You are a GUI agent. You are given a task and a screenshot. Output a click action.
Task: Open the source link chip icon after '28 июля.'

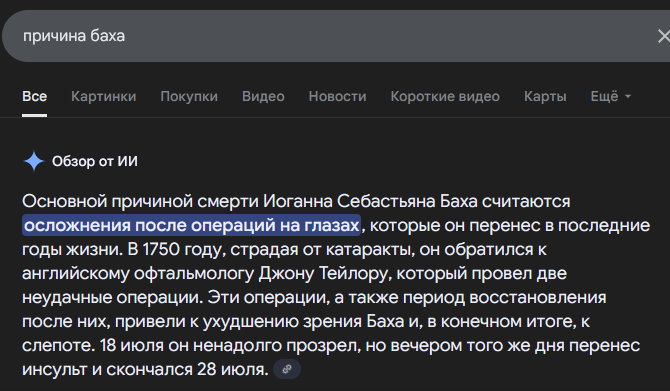[287, 369]
